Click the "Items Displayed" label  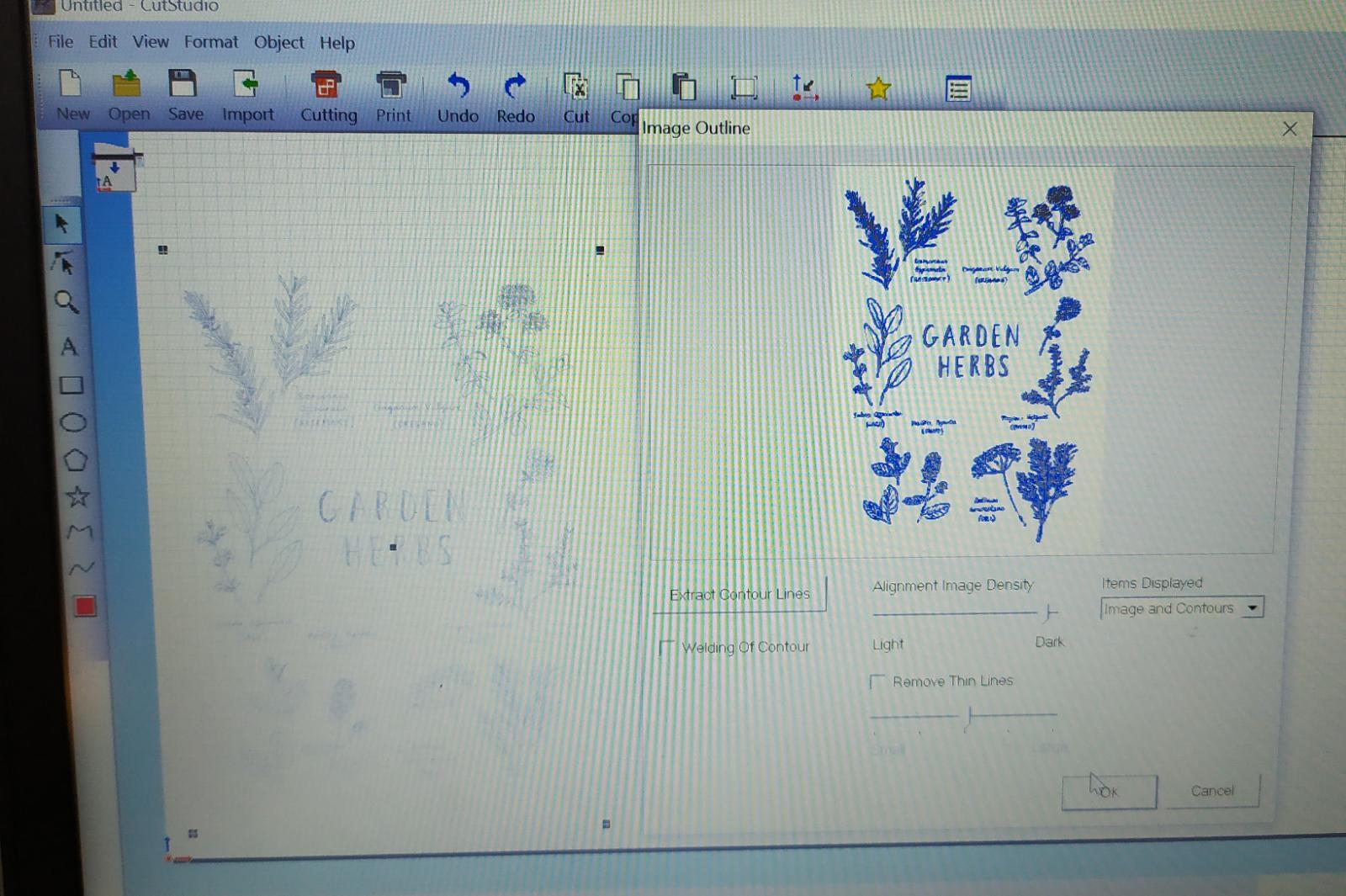click(1152, 583)
